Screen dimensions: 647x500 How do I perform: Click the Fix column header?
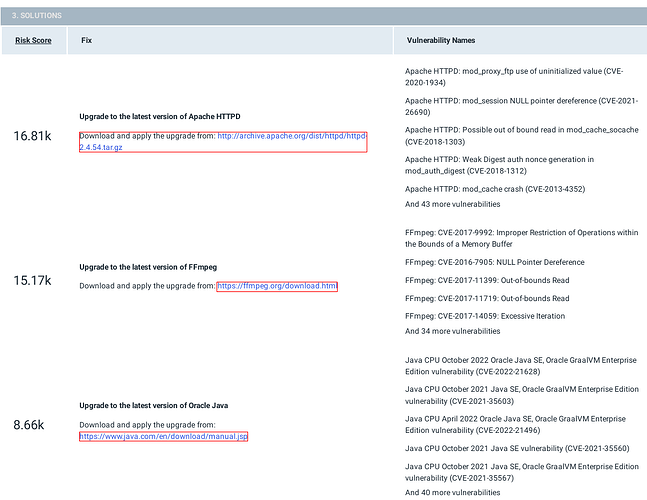pyautogui.click(x=86, y=40)
